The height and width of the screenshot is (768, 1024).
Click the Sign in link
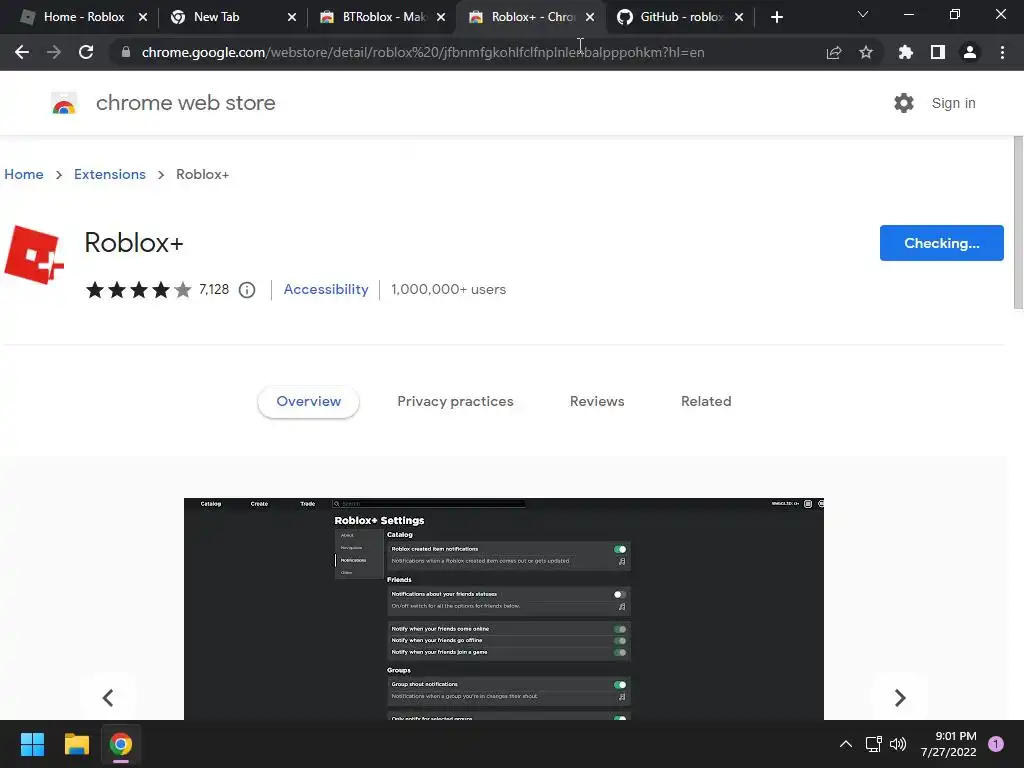[x=953, y=103]
